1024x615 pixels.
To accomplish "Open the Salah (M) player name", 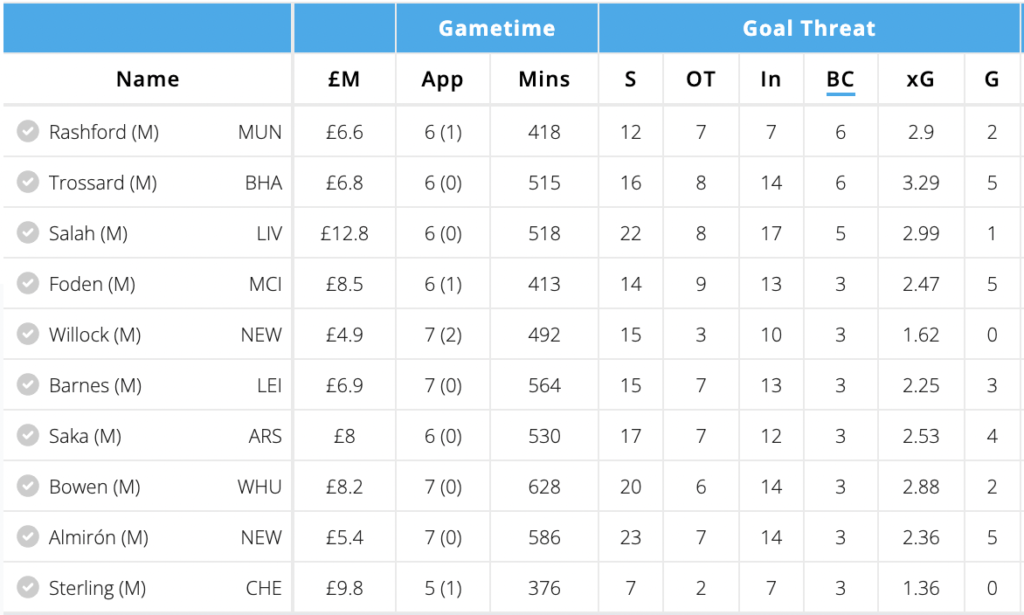I will 88,233.
